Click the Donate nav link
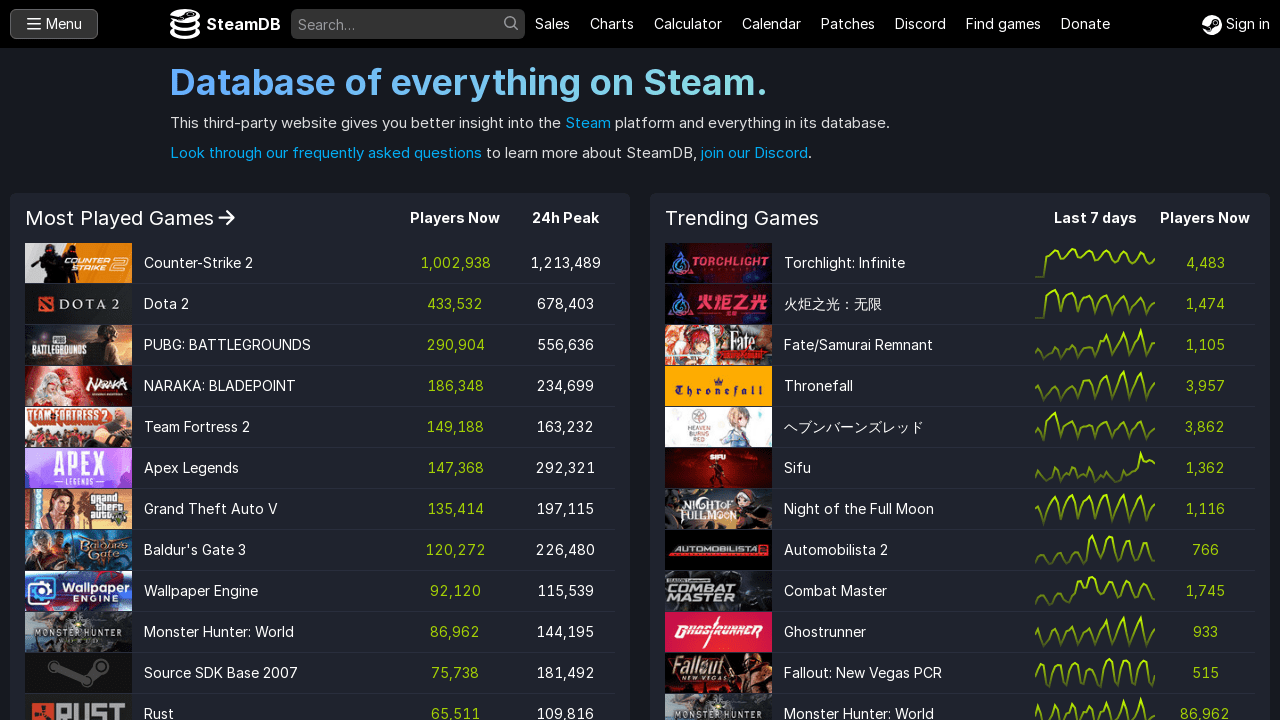1280x720 pixels. point(1085,24)
